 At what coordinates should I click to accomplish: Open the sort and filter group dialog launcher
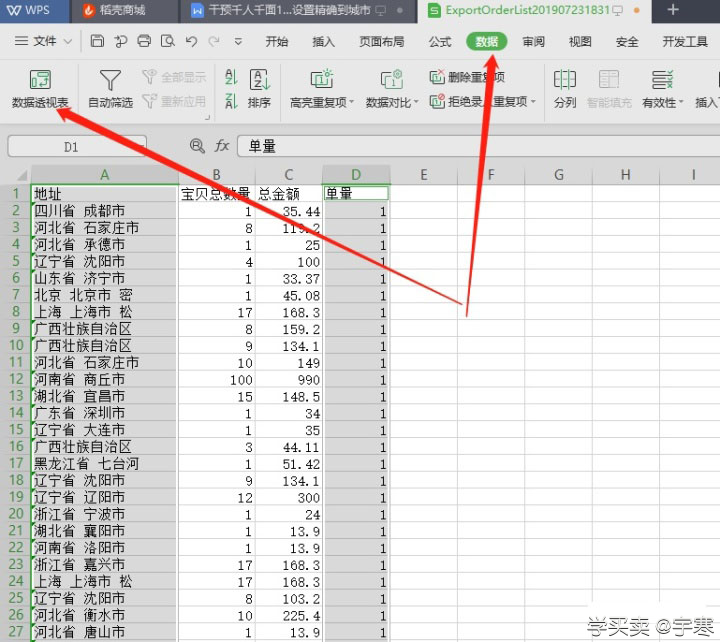[x=208, y=117]
